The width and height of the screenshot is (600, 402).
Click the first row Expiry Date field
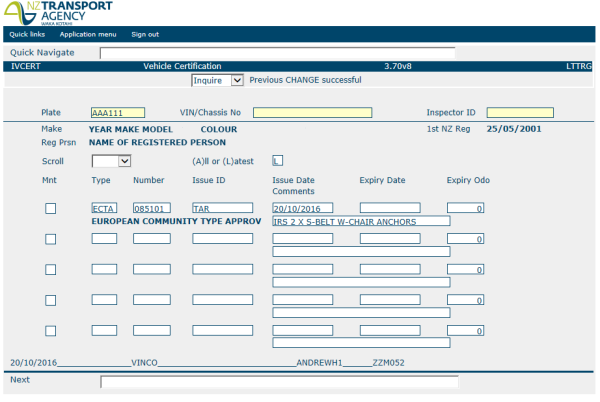389,208
